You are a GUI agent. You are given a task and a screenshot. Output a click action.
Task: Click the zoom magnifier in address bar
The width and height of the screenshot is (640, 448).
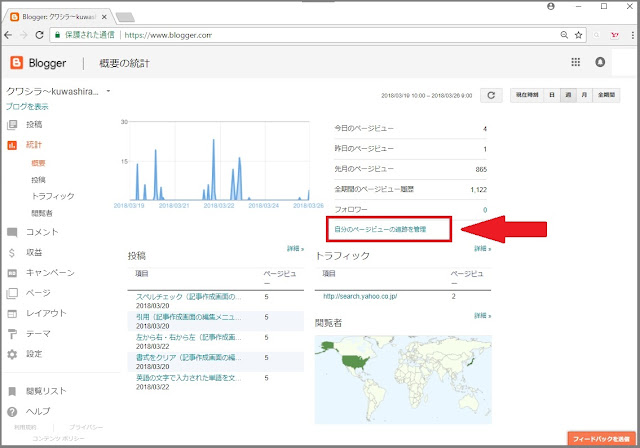click(564, 35)
